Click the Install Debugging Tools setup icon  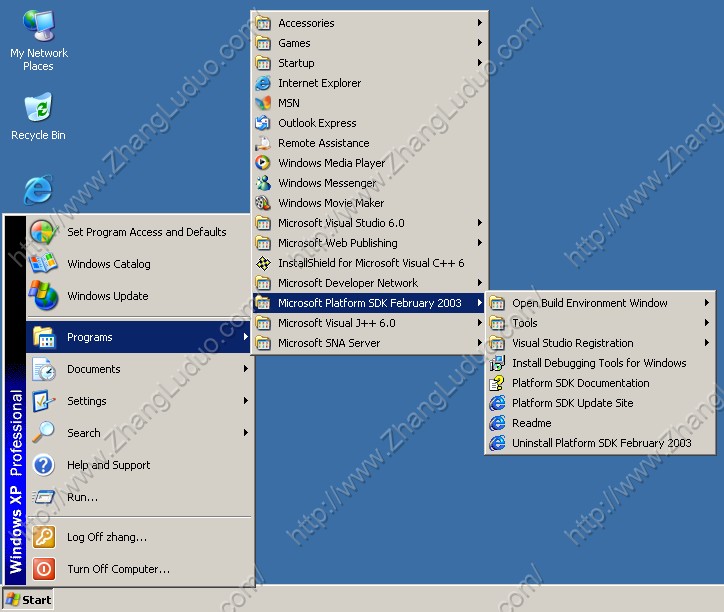497,363
